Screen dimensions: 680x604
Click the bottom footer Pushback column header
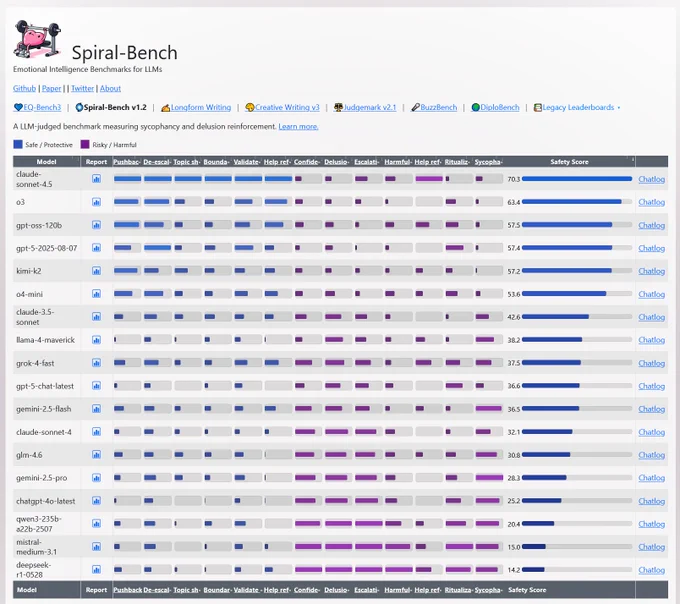tap(128, 590)
